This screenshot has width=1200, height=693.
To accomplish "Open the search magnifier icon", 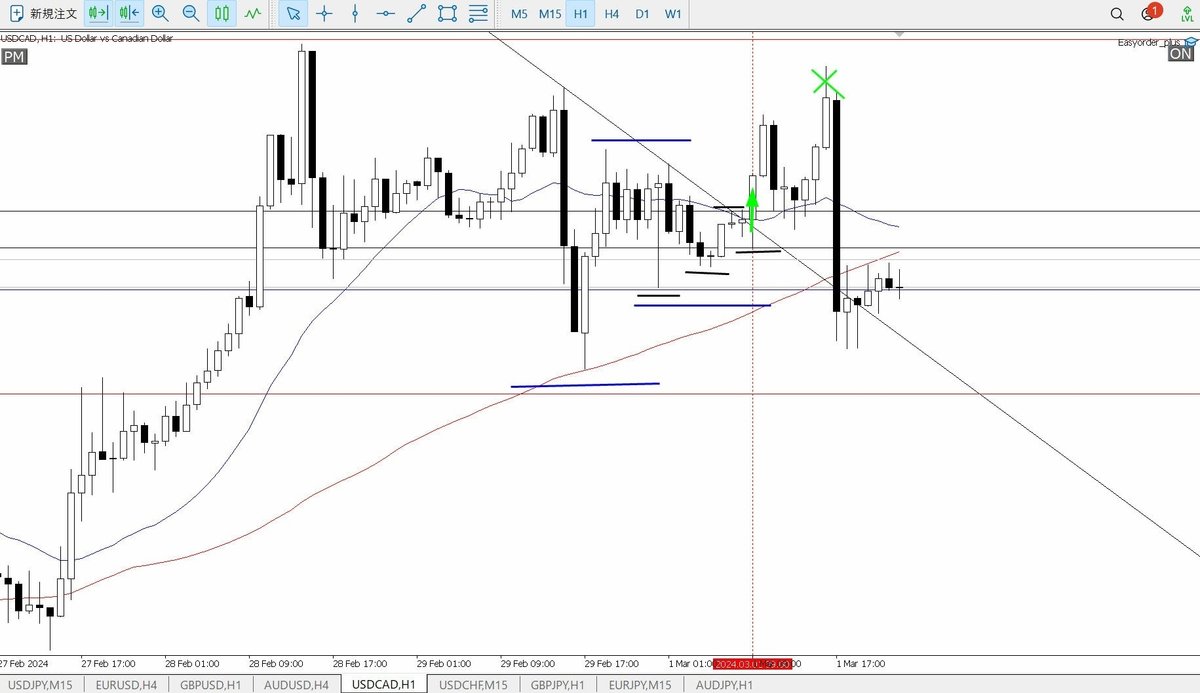I will pos(1117,14).
